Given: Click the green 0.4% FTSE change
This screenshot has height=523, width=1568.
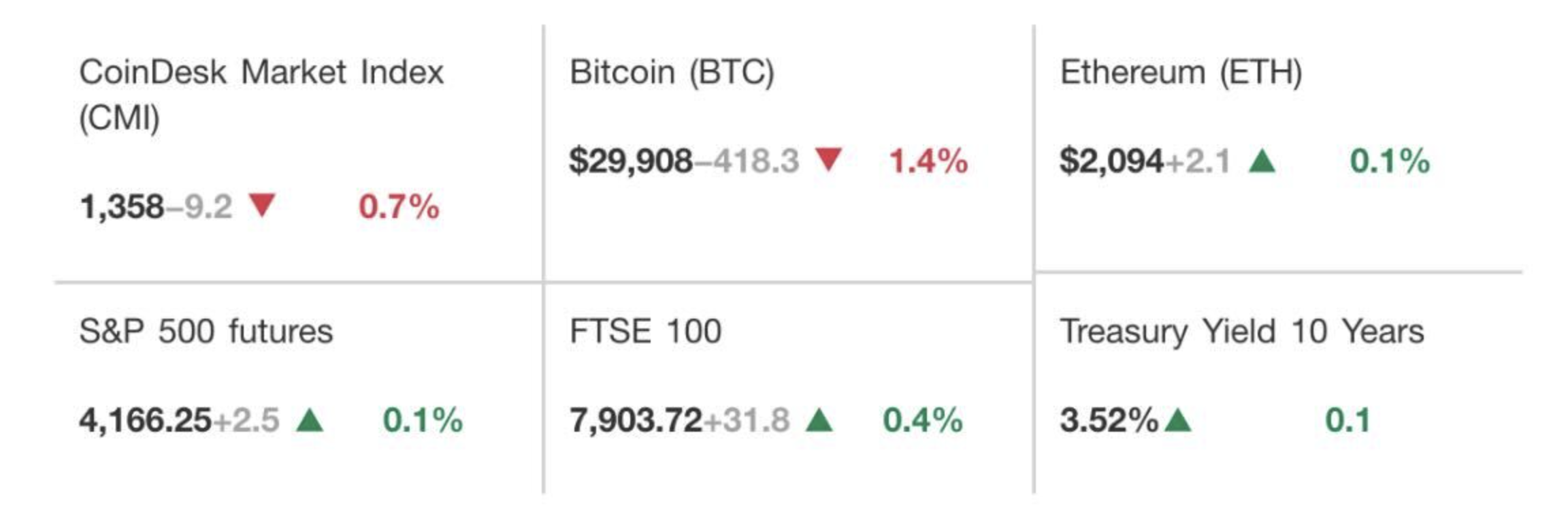Looking at the screenshot, I should [x=923, y=420].
